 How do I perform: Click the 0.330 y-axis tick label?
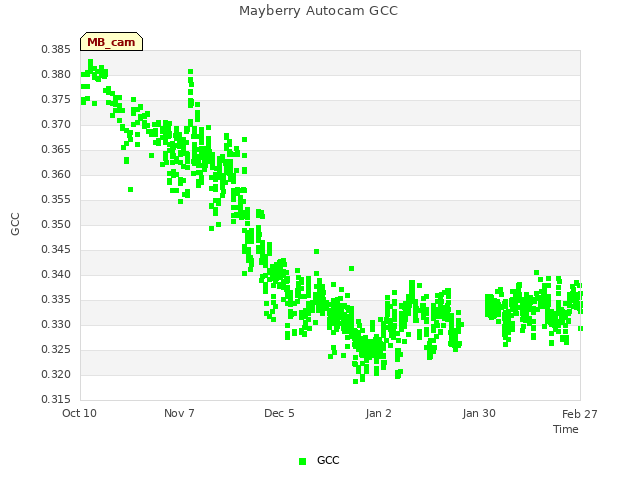point(56,324)
